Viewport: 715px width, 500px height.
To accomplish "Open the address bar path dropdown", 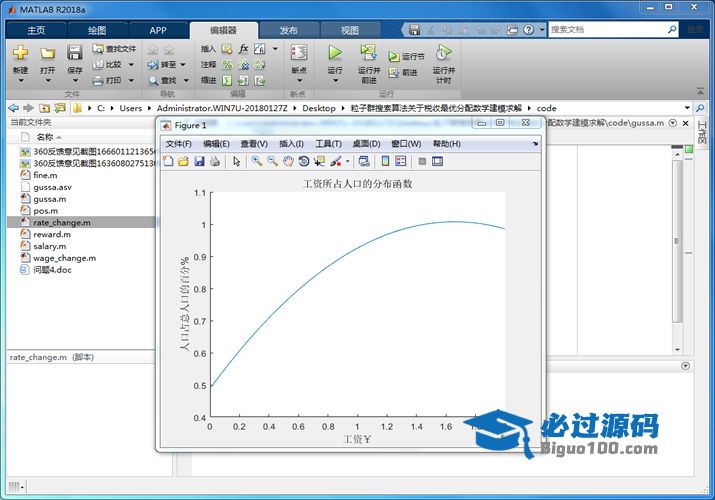I will pos(687,108).
